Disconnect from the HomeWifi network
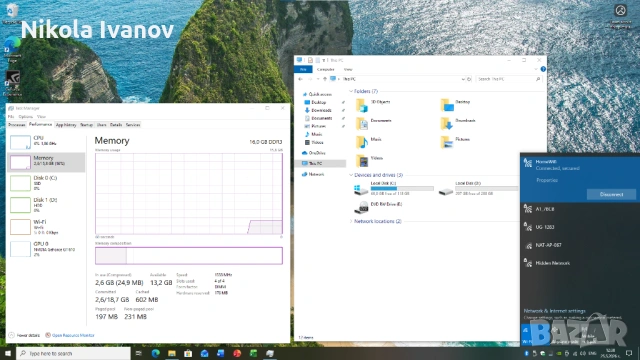The height and width of the screenshot is (360, 640). pyautogui.click(x=611, y=195)
